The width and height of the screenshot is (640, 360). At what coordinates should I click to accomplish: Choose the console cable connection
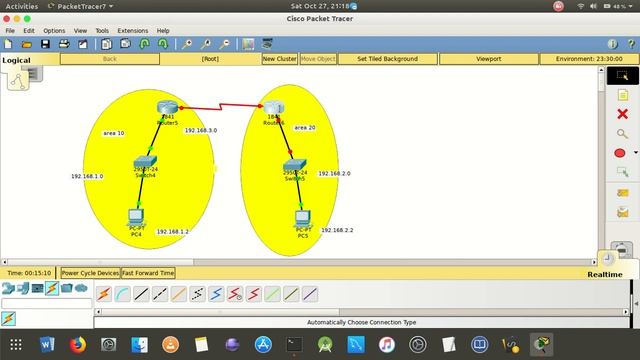pyautogui.click(x=123, y=294)
